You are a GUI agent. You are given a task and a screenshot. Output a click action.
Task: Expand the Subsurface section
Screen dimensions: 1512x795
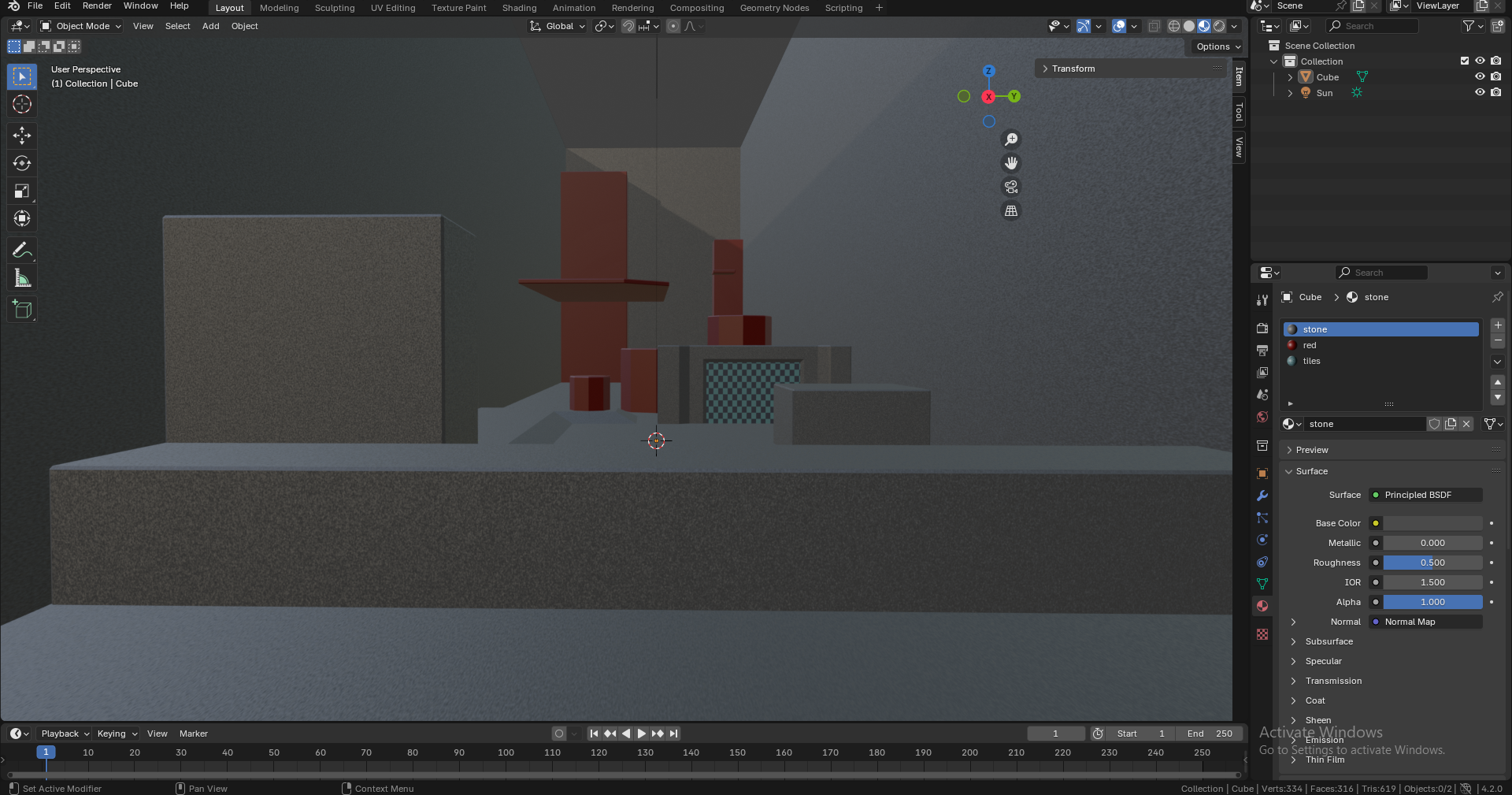click(1329, 641)
